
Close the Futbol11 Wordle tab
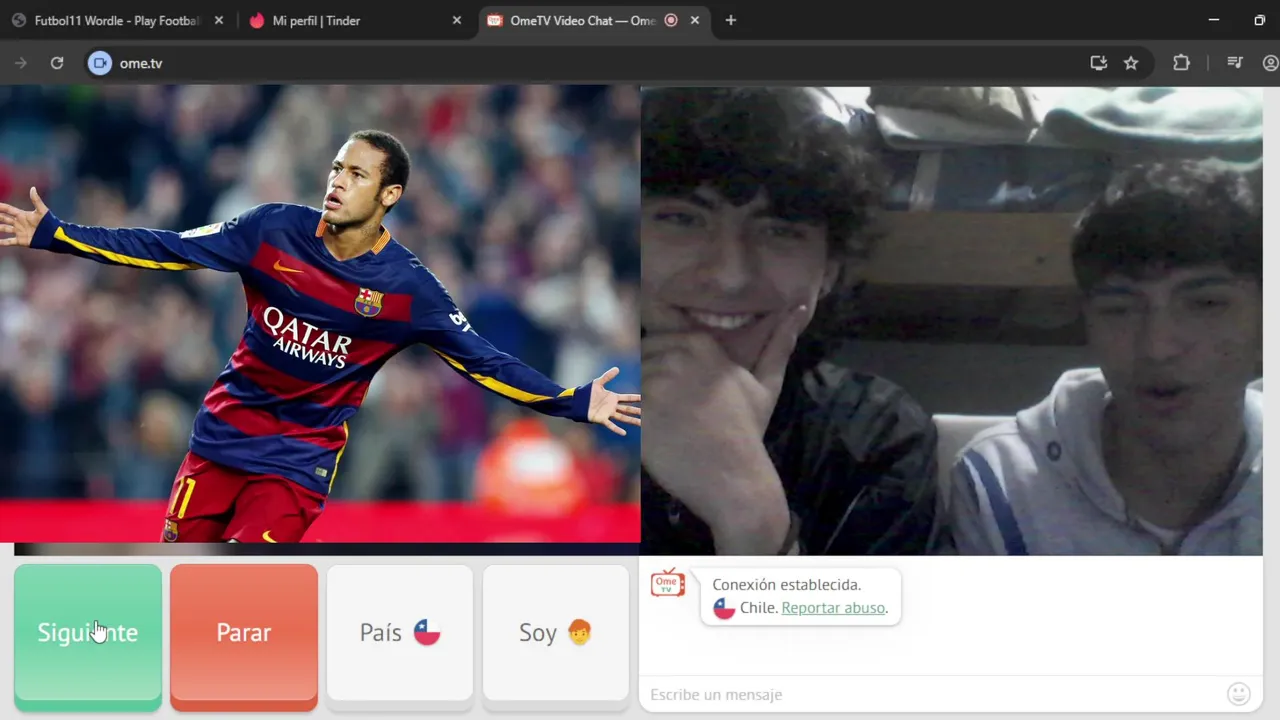click(x=219, y=20)
